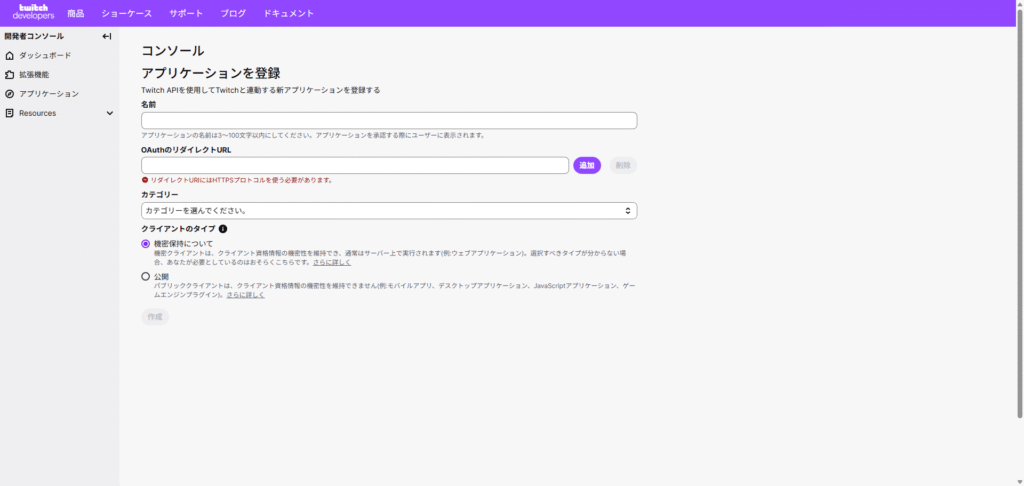Open the サポート menu item
The height and width of the screenshot is (486, 1024).
tap(186, 13)
